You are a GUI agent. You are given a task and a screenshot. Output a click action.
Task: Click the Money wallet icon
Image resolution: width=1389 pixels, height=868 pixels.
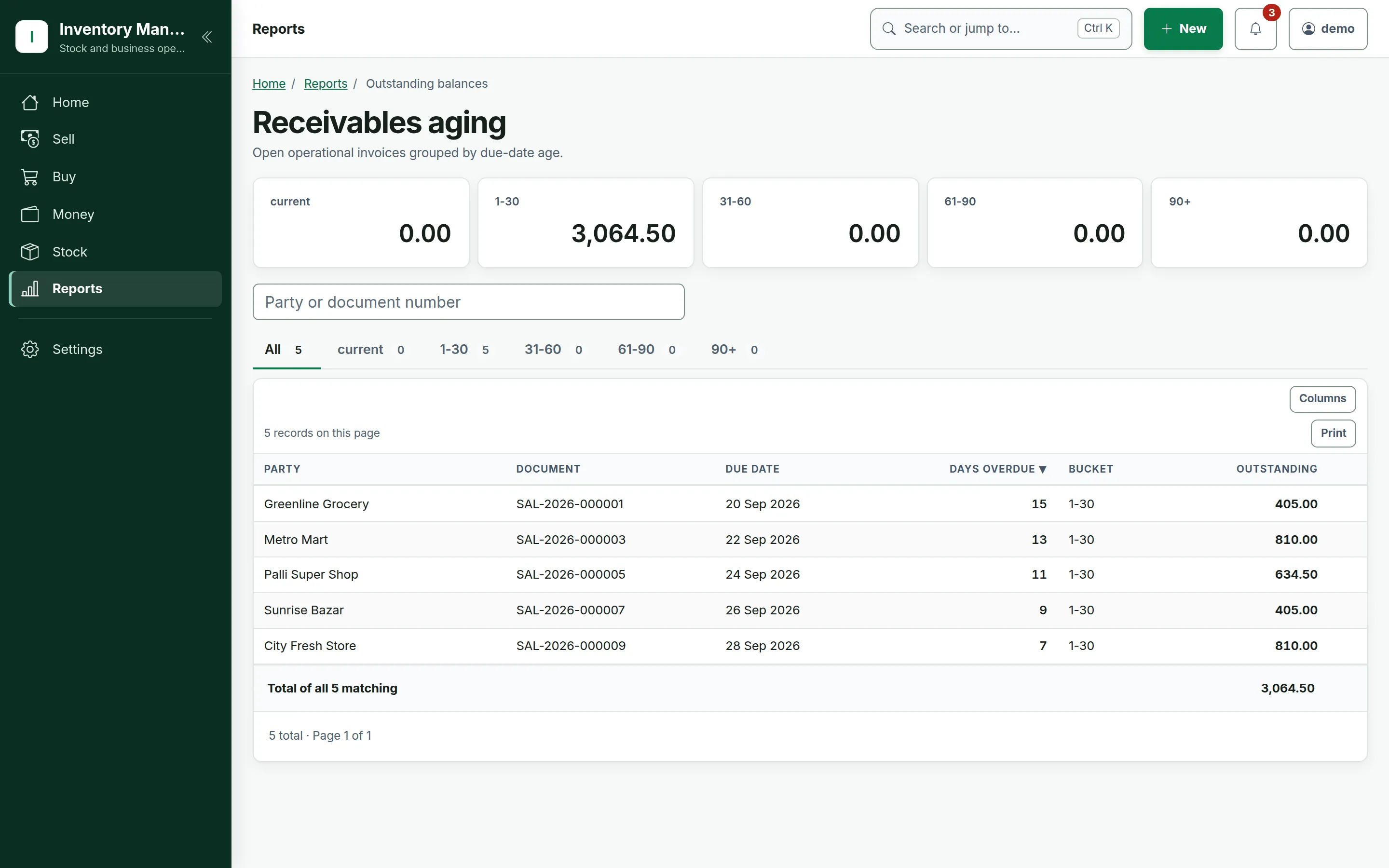tap(30, 214)
